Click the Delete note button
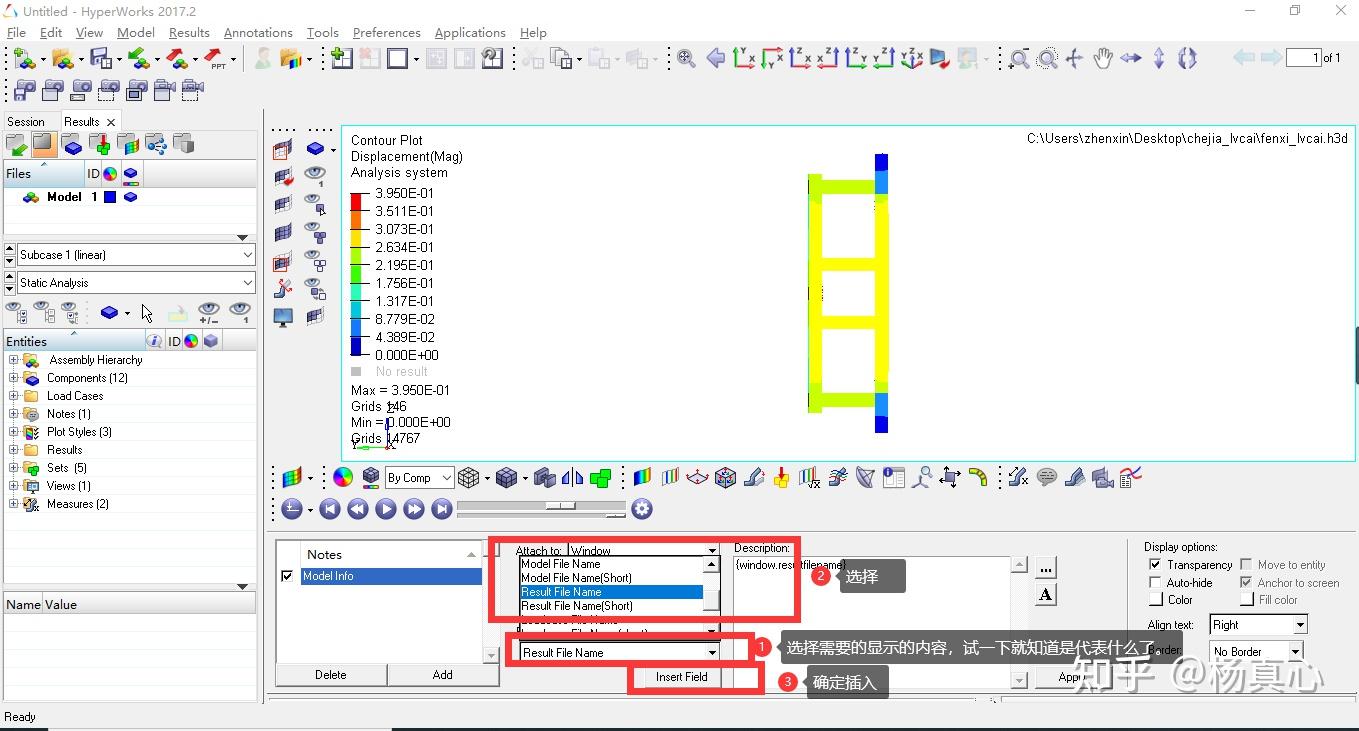 (x=331, y=675)
